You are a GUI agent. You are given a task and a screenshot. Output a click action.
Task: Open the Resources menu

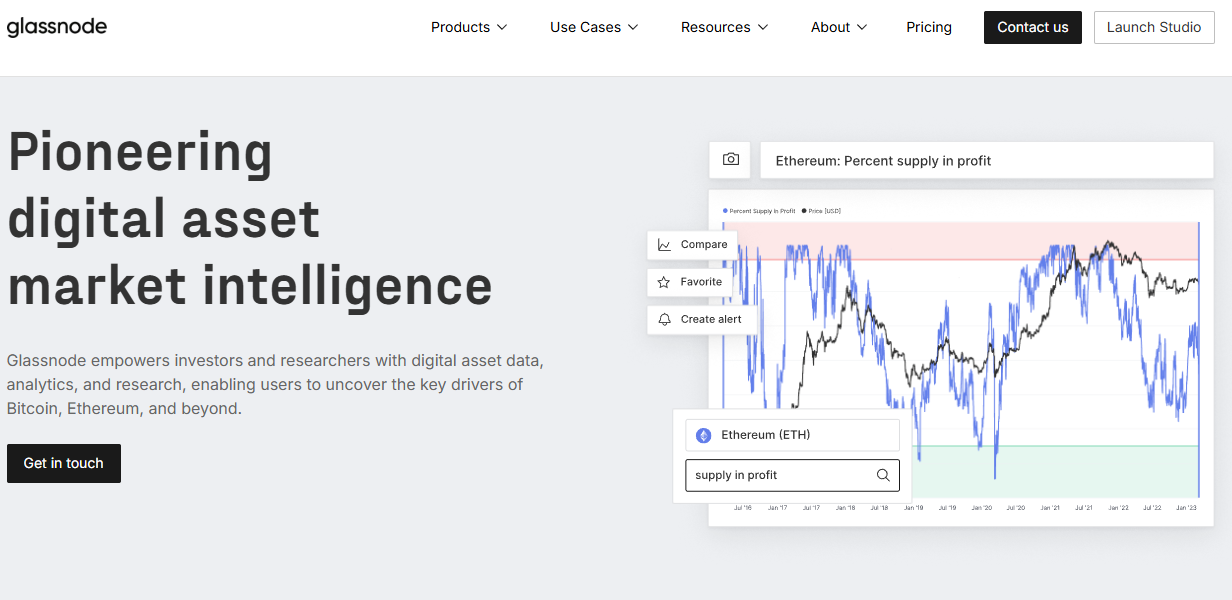click(x=724, y=27)
